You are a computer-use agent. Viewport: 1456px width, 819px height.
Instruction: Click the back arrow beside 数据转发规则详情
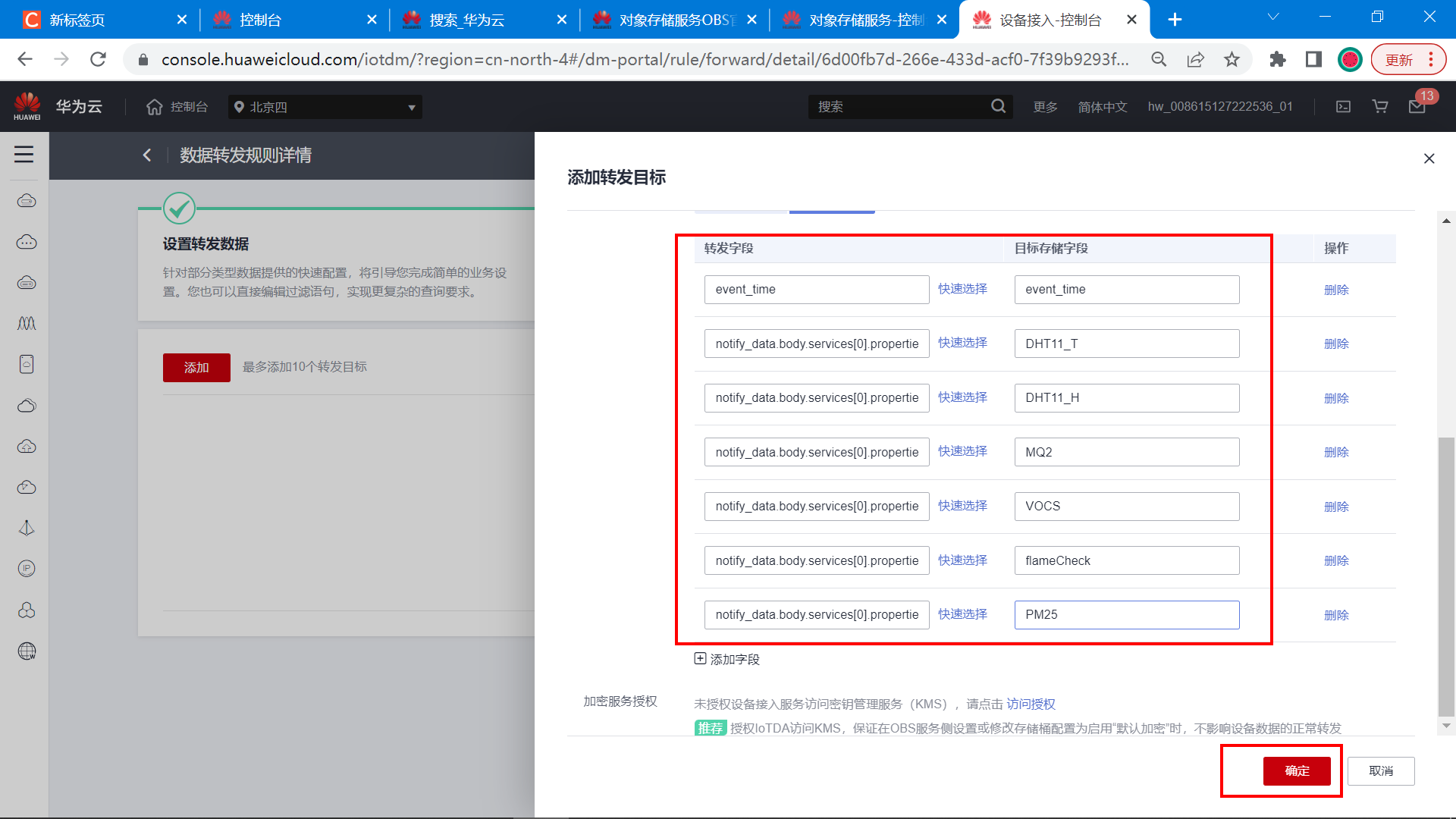point(147,155)
